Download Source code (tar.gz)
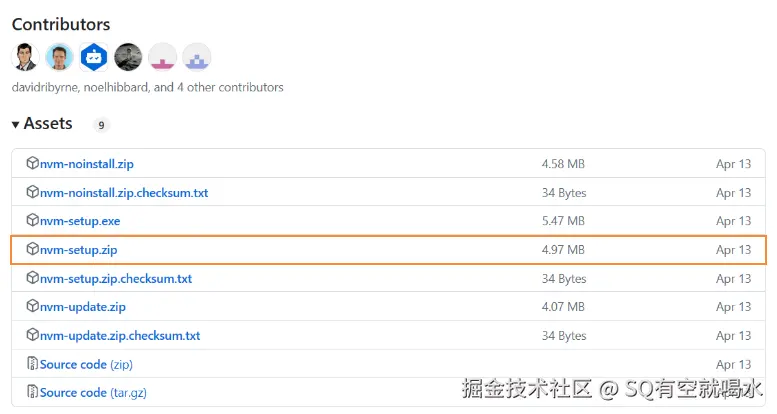This screenshot has width=777, height=414. tap(93, 392)
